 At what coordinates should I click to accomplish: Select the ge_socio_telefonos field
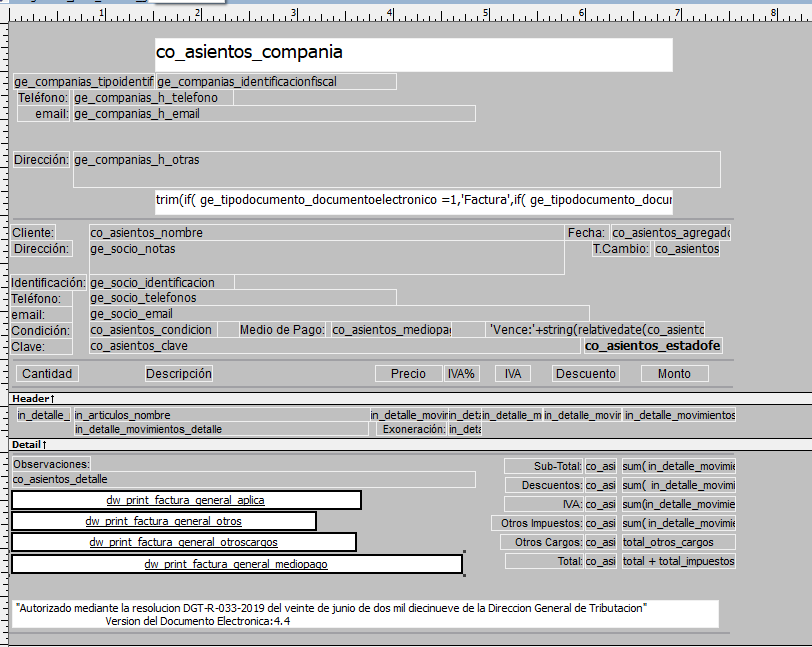coord(243,298)
